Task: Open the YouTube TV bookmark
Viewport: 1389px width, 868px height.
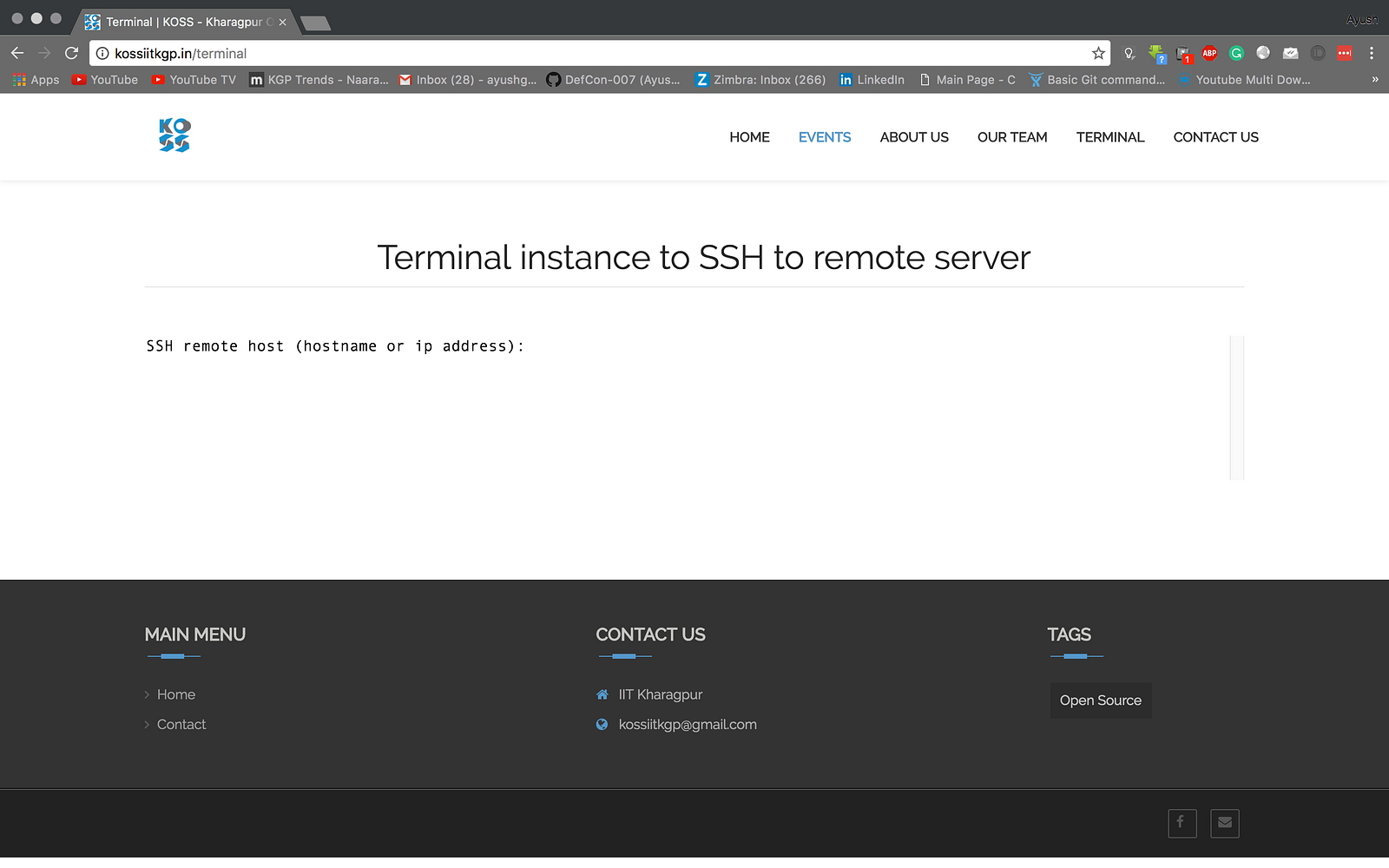Action: click(x=194, y=80)
